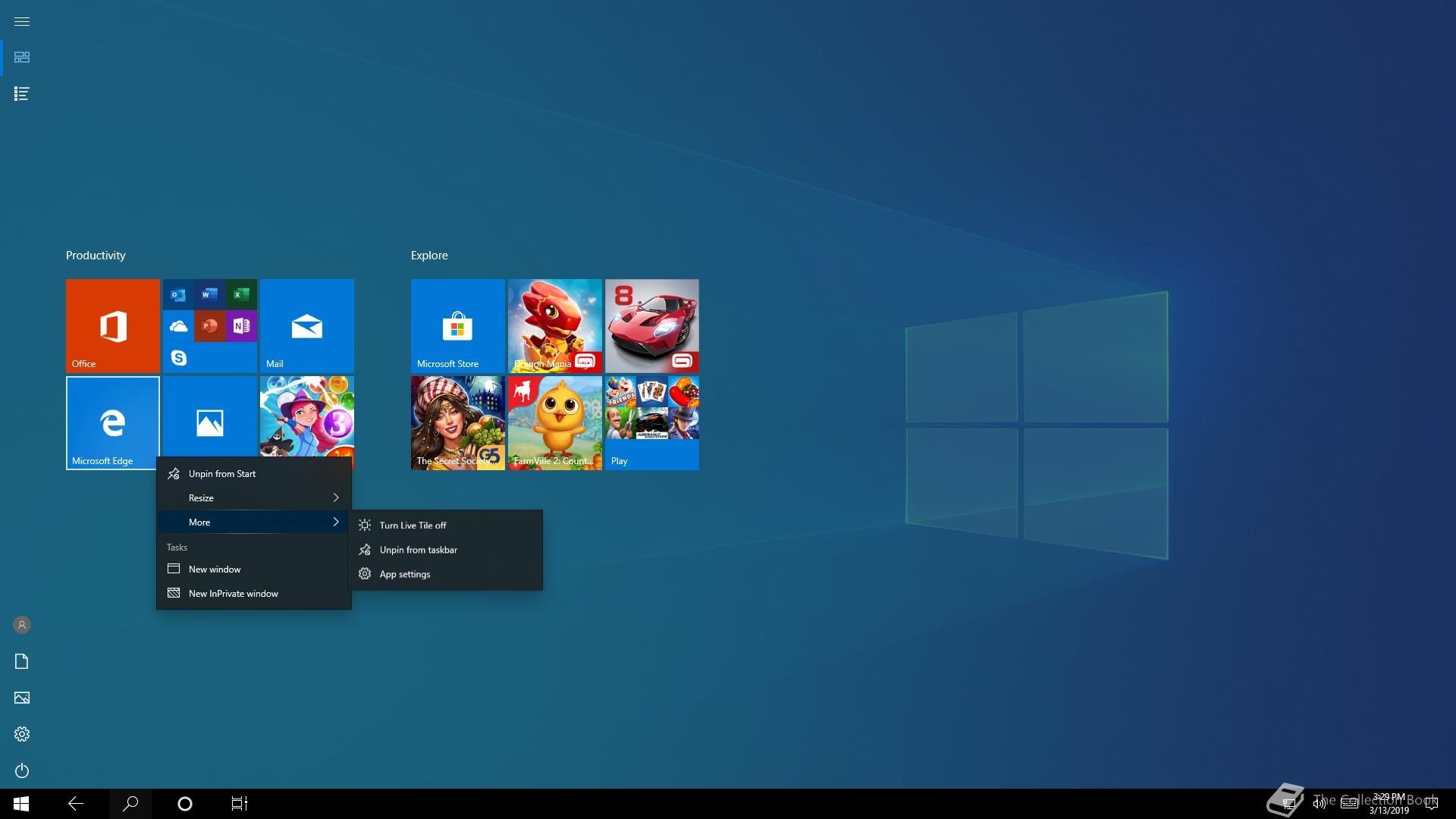Open Documents from the Start sidebar

[22, 661]
